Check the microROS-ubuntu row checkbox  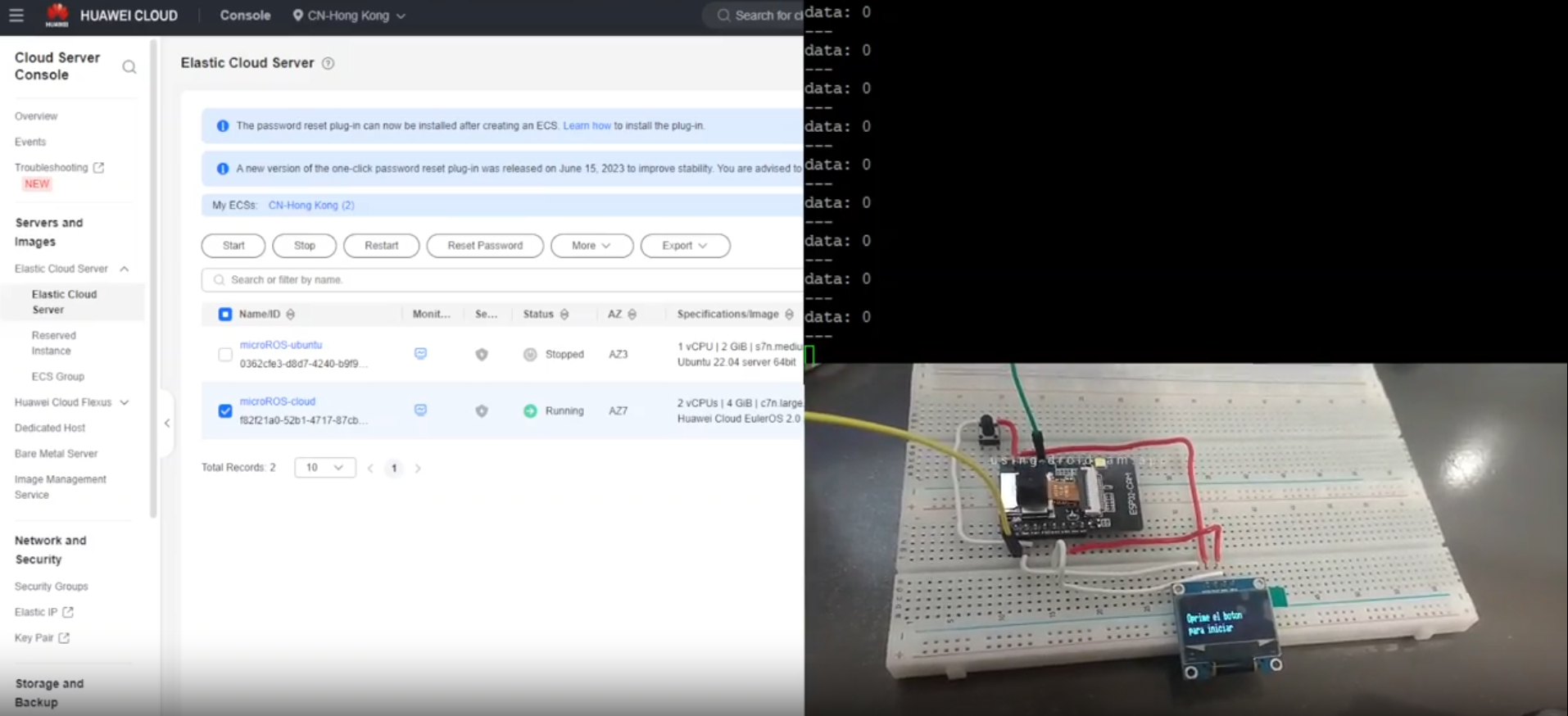(x=225, y=355)
